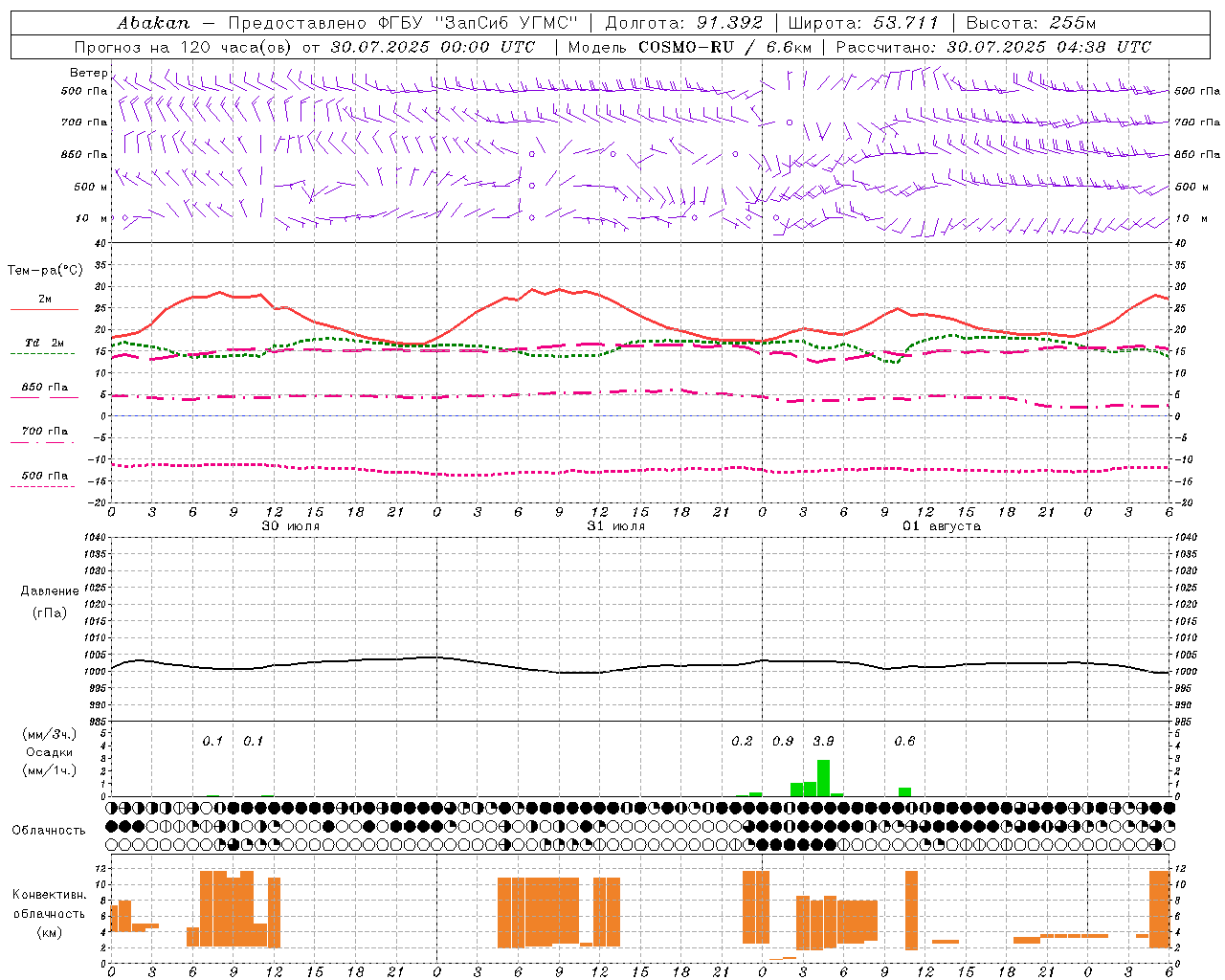Click the "(мм/3ч.)" precipitation unit label
Image resolution: width=1225 pixels, height=980 pixels.
point(50,734)
